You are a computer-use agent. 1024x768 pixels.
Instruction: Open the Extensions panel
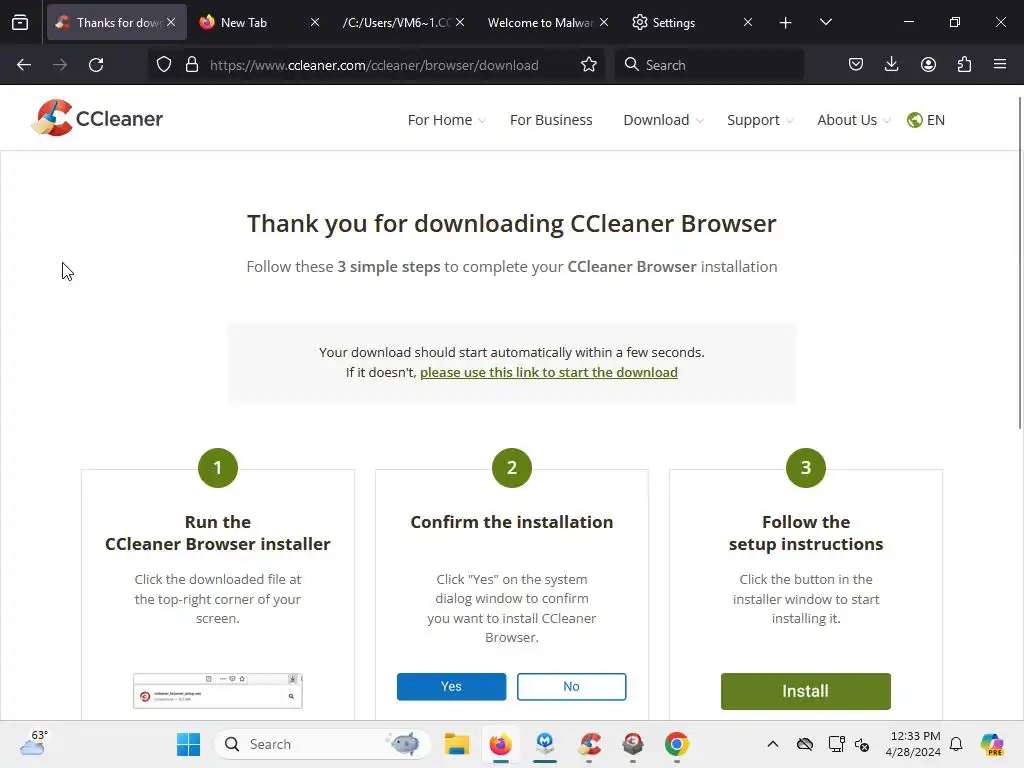[x=964, y=65]
